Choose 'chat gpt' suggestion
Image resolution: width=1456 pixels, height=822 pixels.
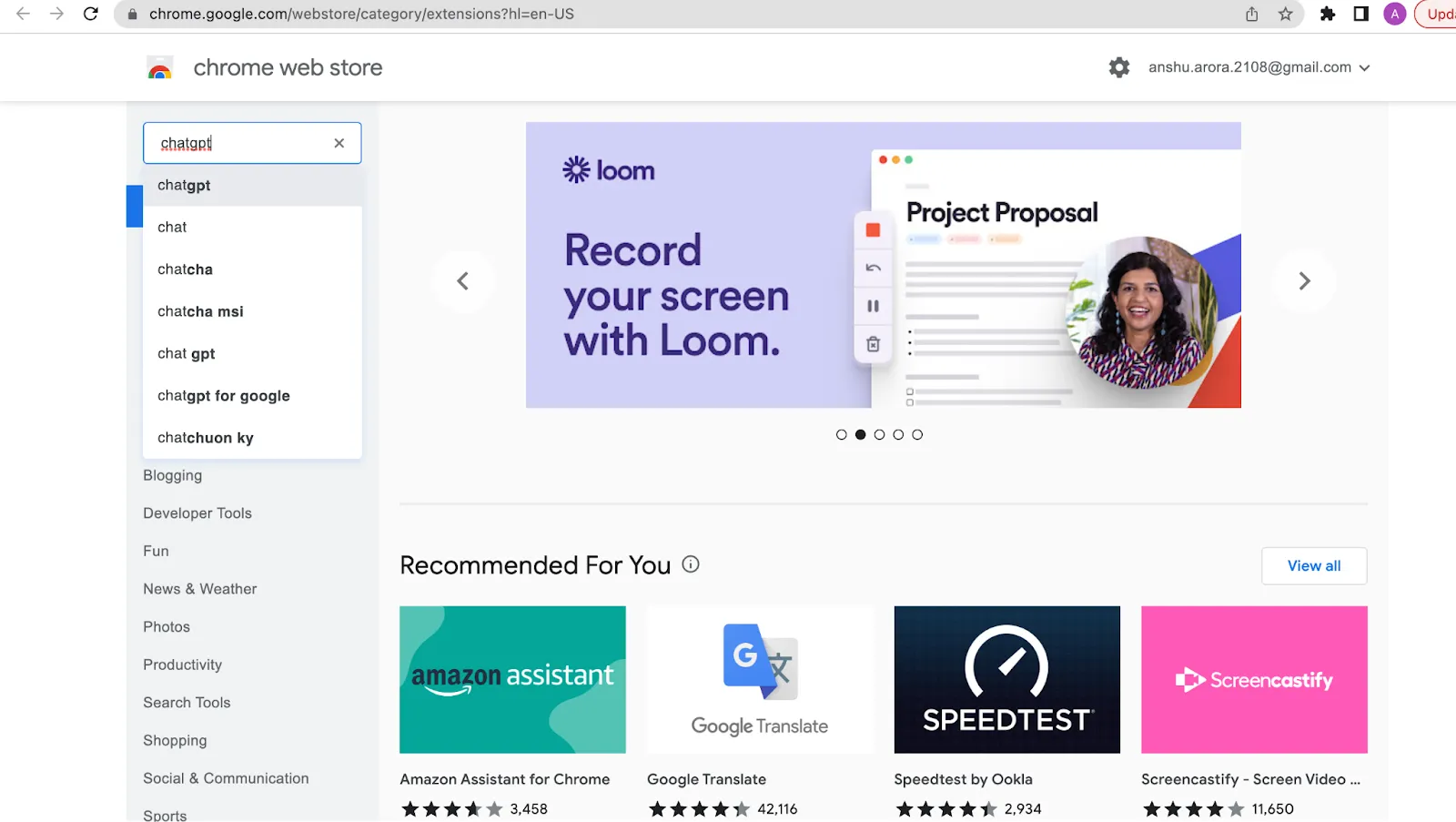(252, 353)
